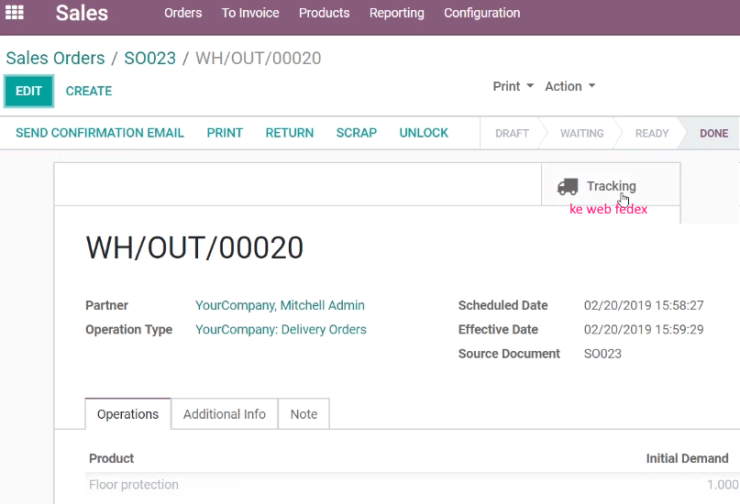Viewport: 740px width, 504px height.
Task: Open SO023 breadcrumb link
Action: click(x=150, y=58)
